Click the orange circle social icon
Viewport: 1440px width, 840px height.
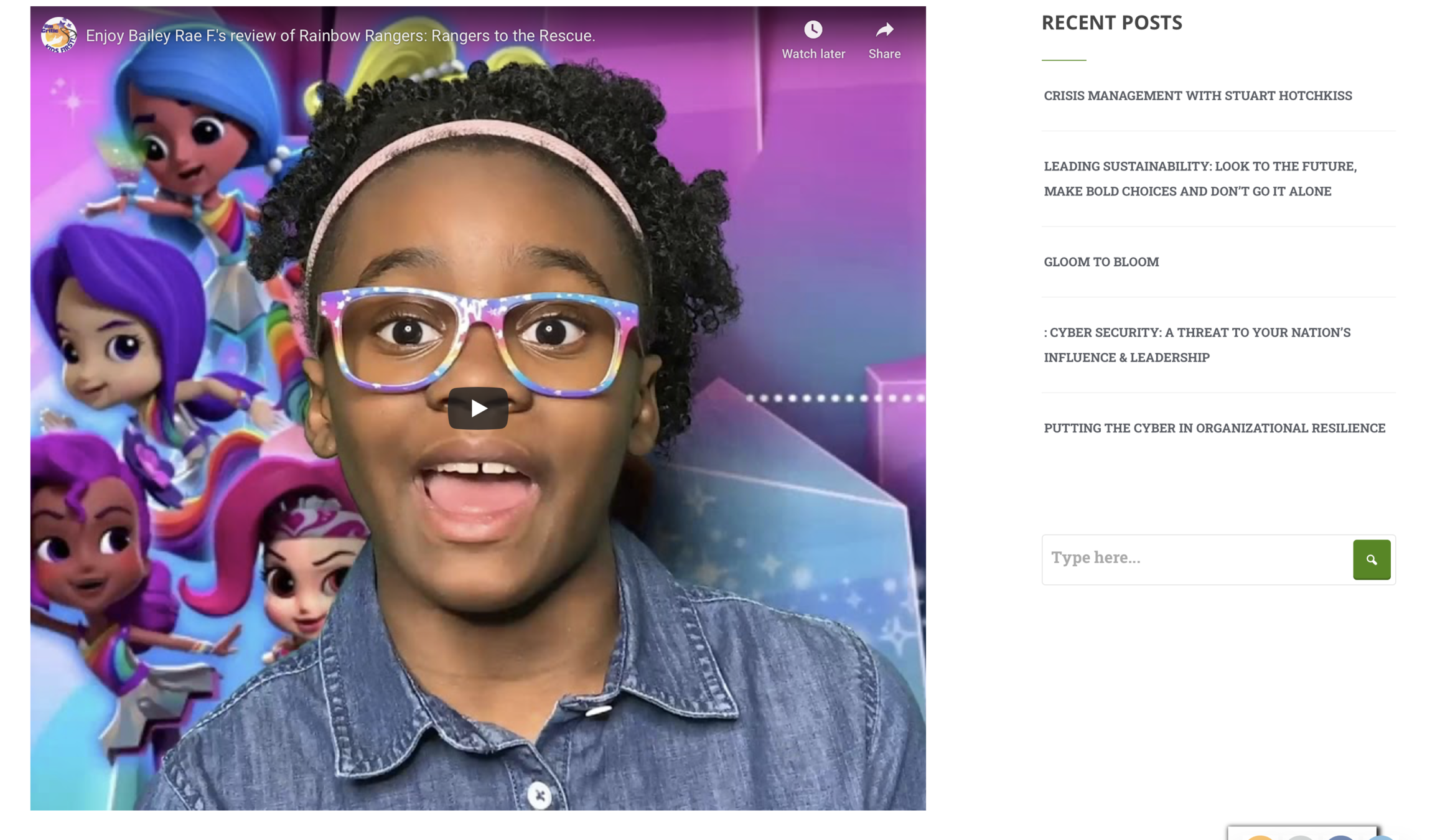pyautogui.click(x=1260, y=838)
